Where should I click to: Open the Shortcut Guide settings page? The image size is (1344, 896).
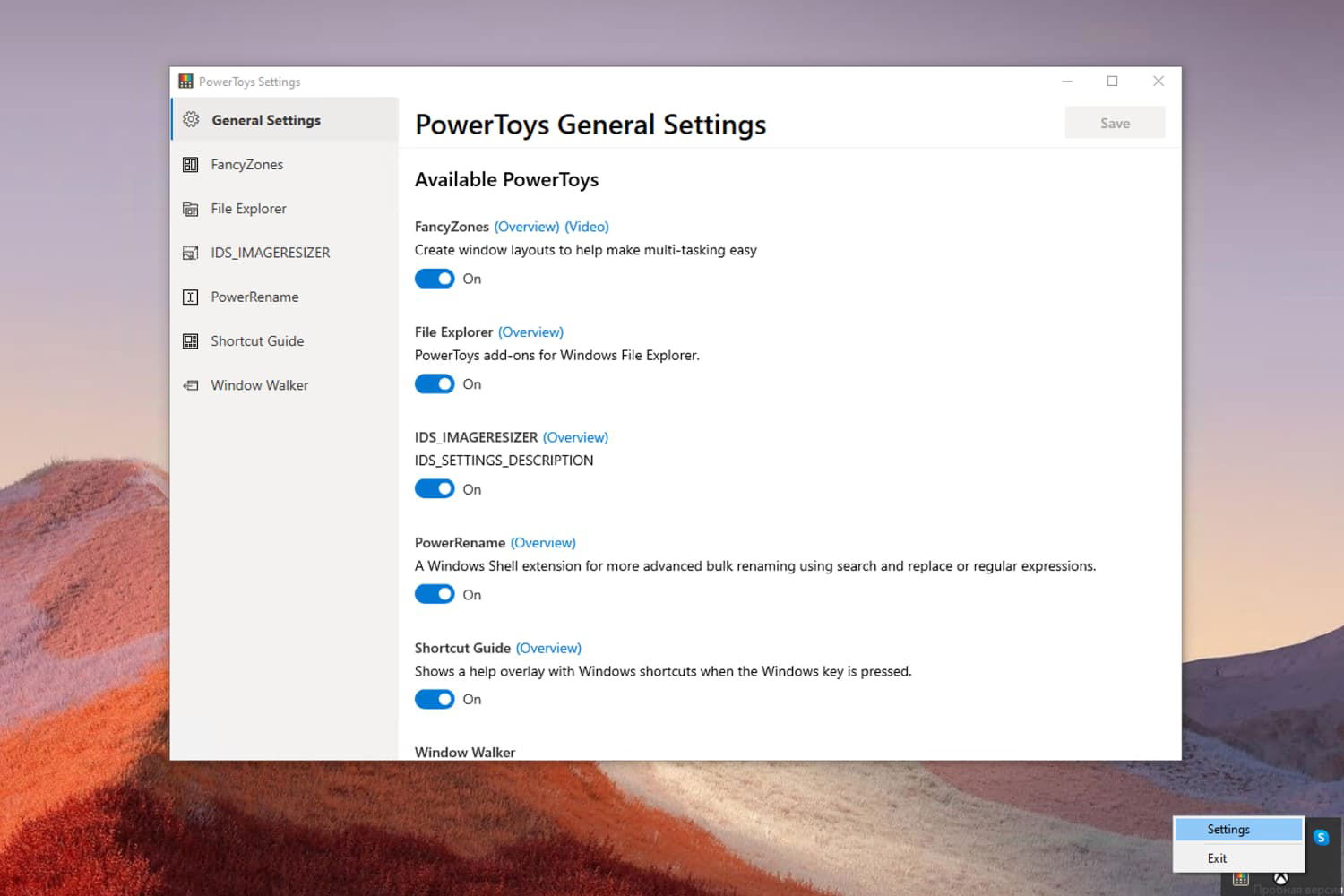click(x=256, y=340)
